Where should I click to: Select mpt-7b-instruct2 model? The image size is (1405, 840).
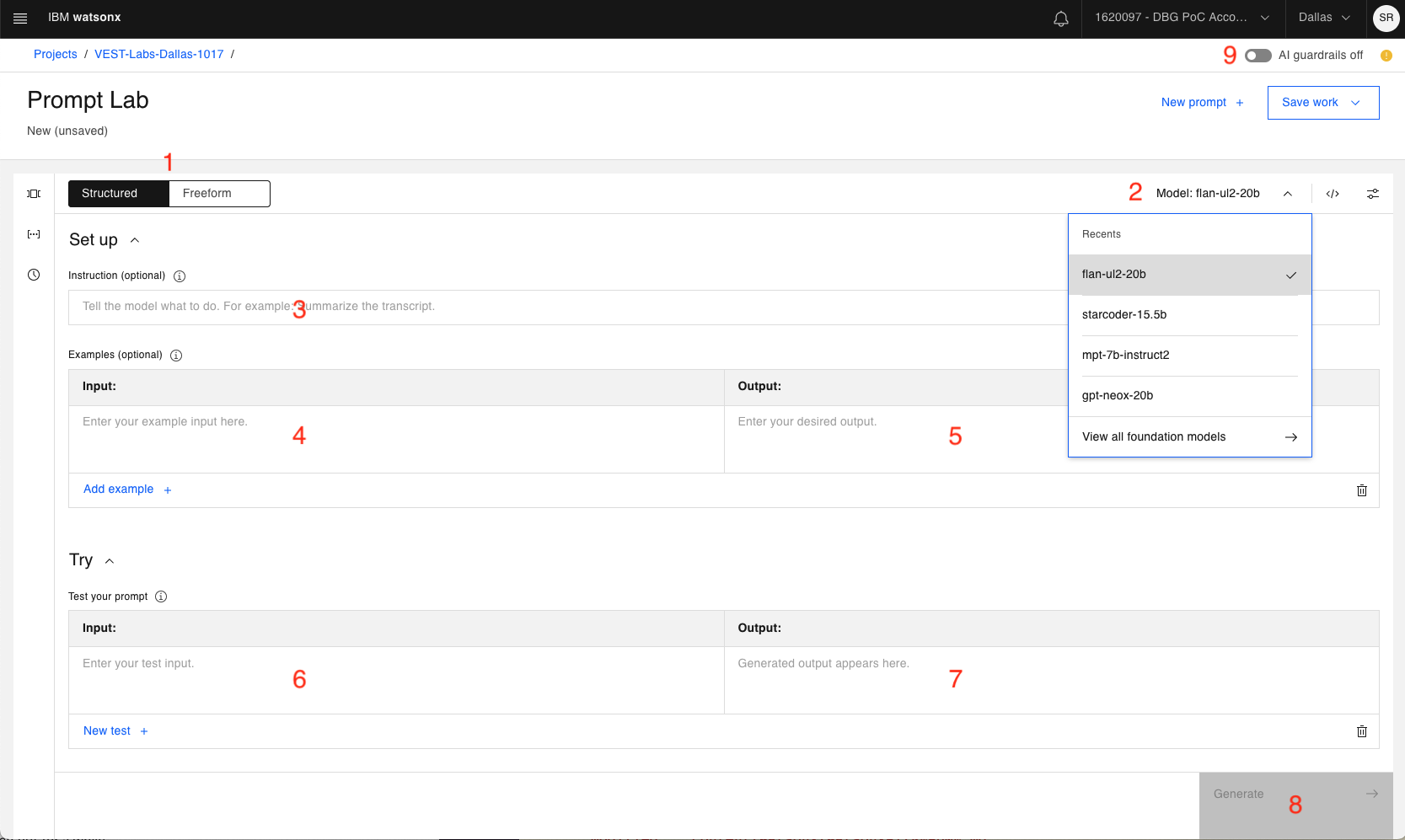1189,356
